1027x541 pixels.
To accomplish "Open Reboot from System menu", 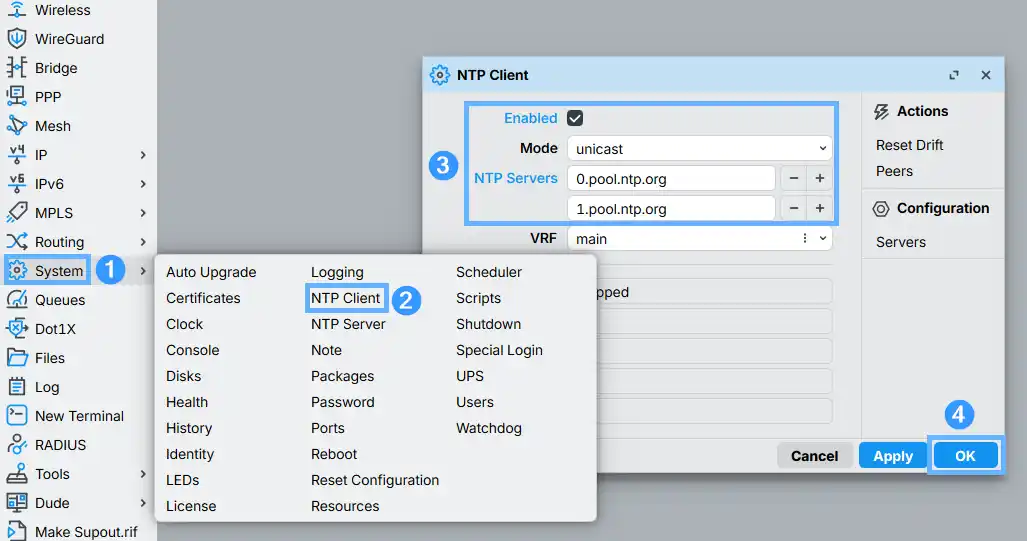I will tap(333, 454).
